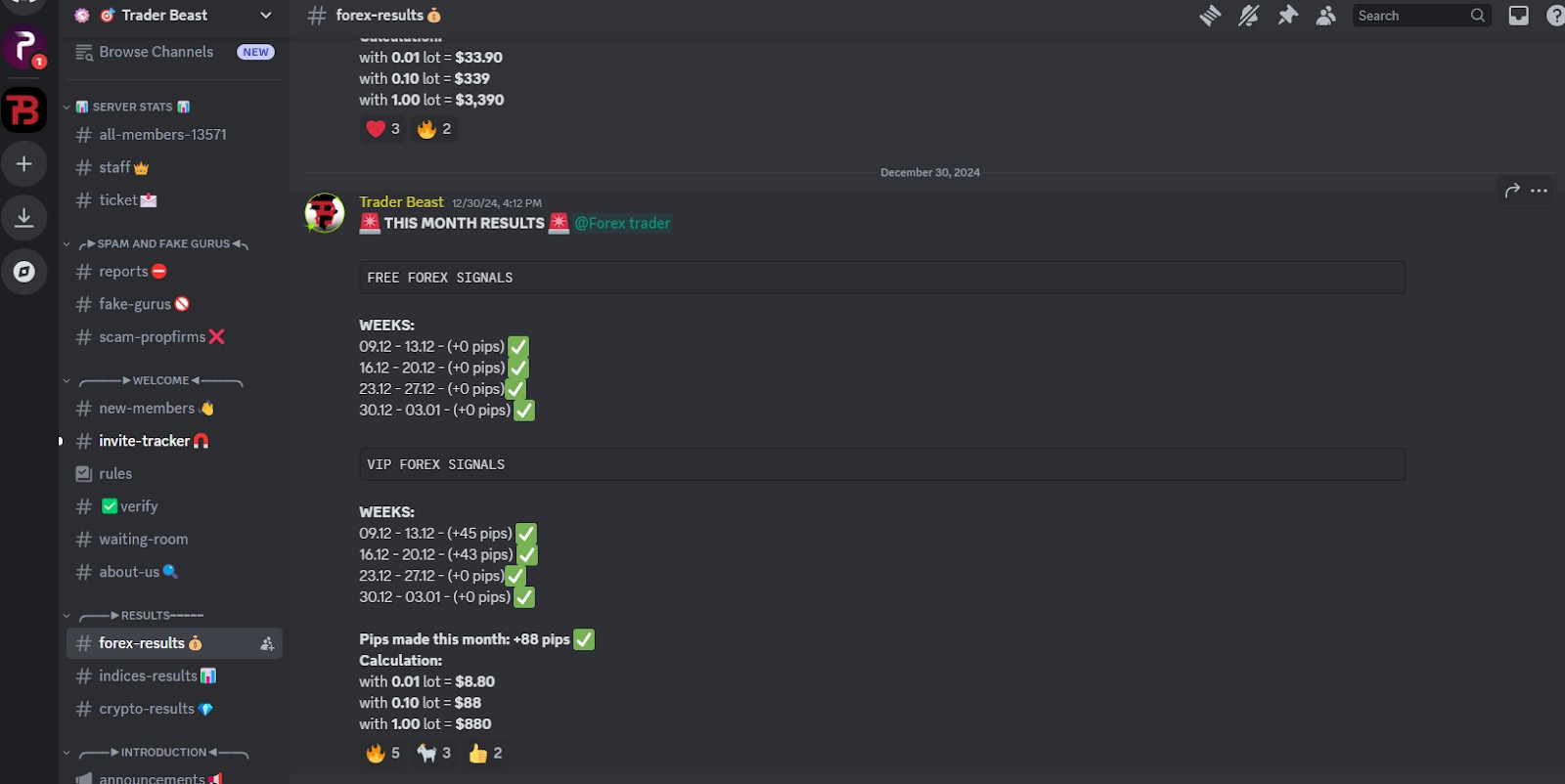Open the inbox icon

tap(1518, 16)
